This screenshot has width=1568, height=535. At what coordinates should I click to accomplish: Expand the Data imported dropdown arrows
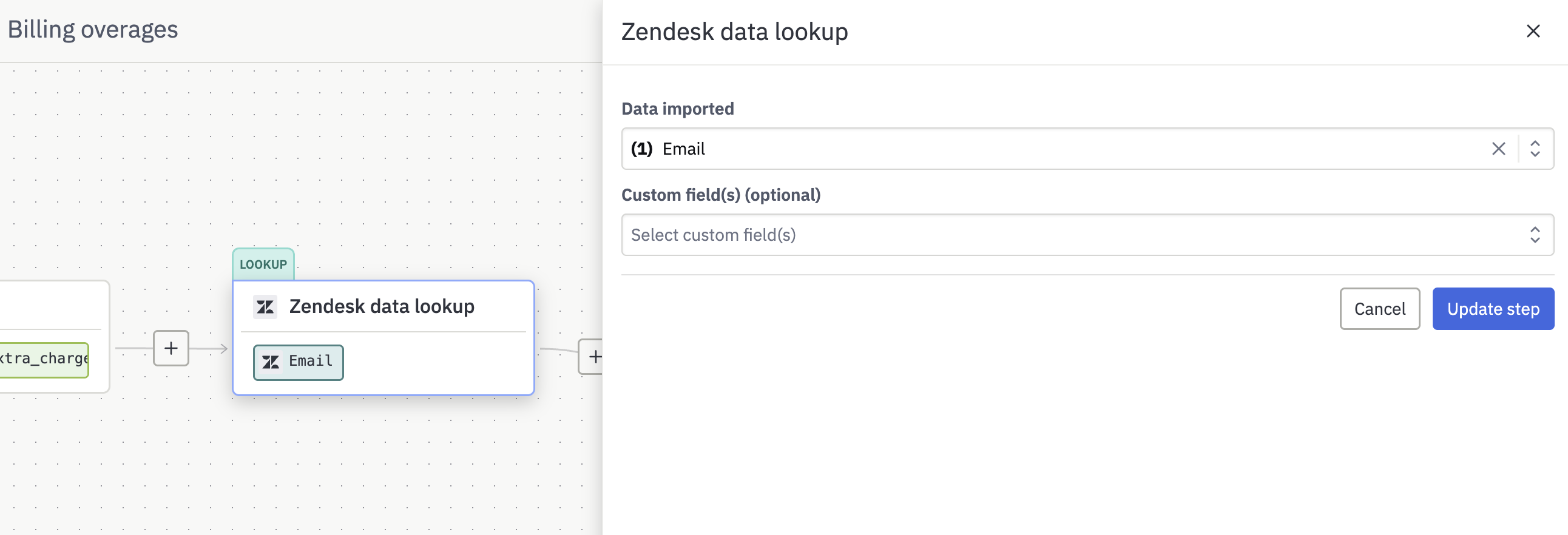pos(1535,149)
